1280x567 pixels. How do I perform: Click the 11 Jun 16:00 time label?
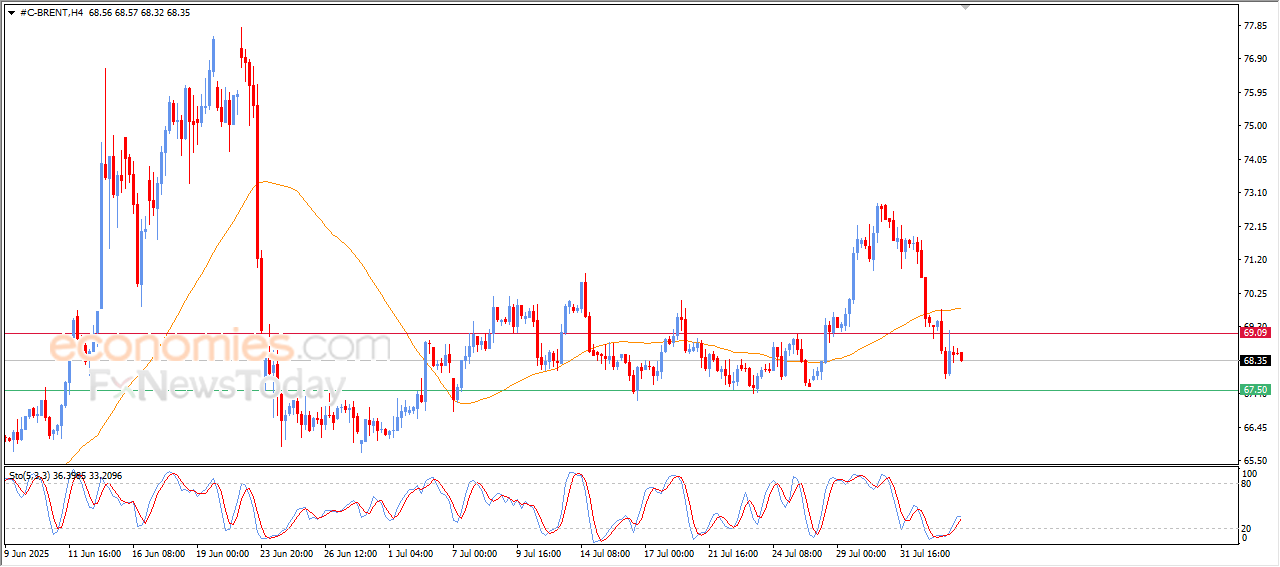(95, 552)
